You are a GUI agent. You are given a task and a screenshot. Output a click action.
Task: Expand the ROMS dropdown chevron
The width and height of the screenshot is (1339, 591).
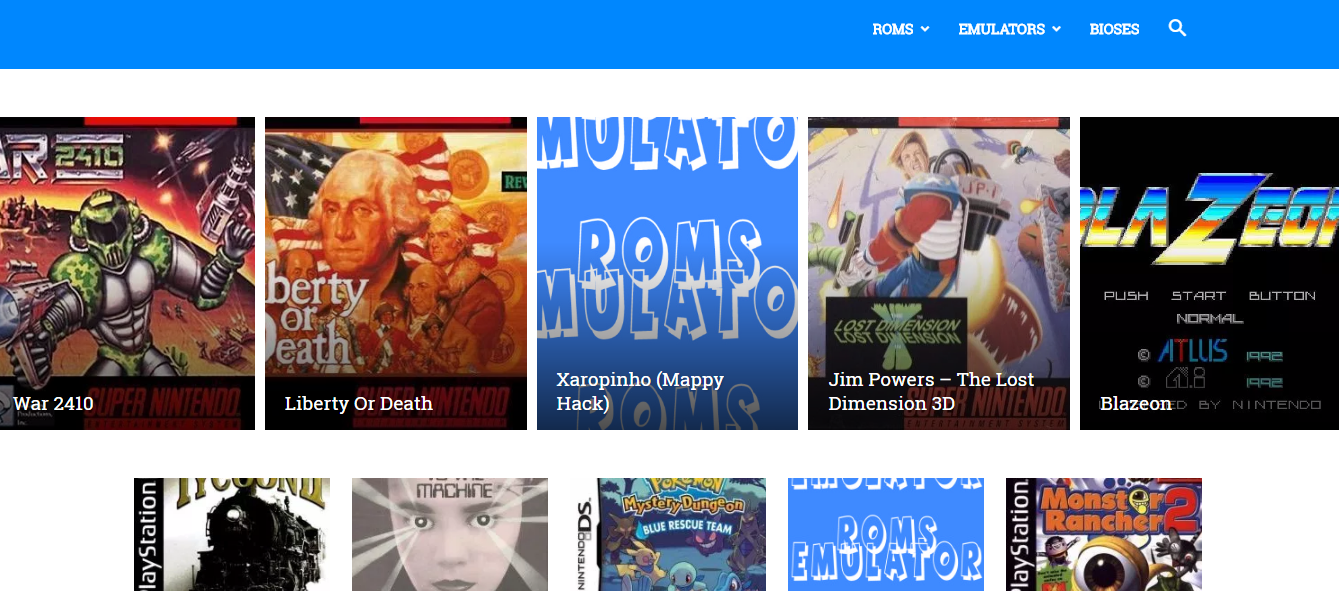925,29
